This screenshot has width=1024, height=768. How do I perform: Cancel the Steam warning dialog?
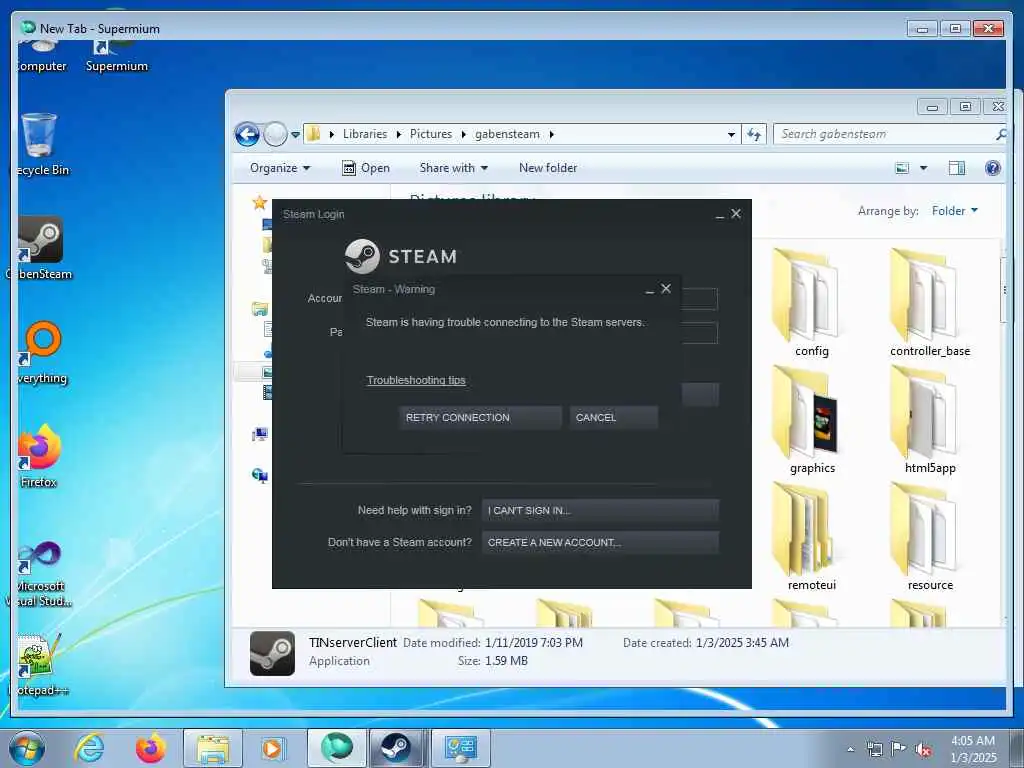point(613,417)
